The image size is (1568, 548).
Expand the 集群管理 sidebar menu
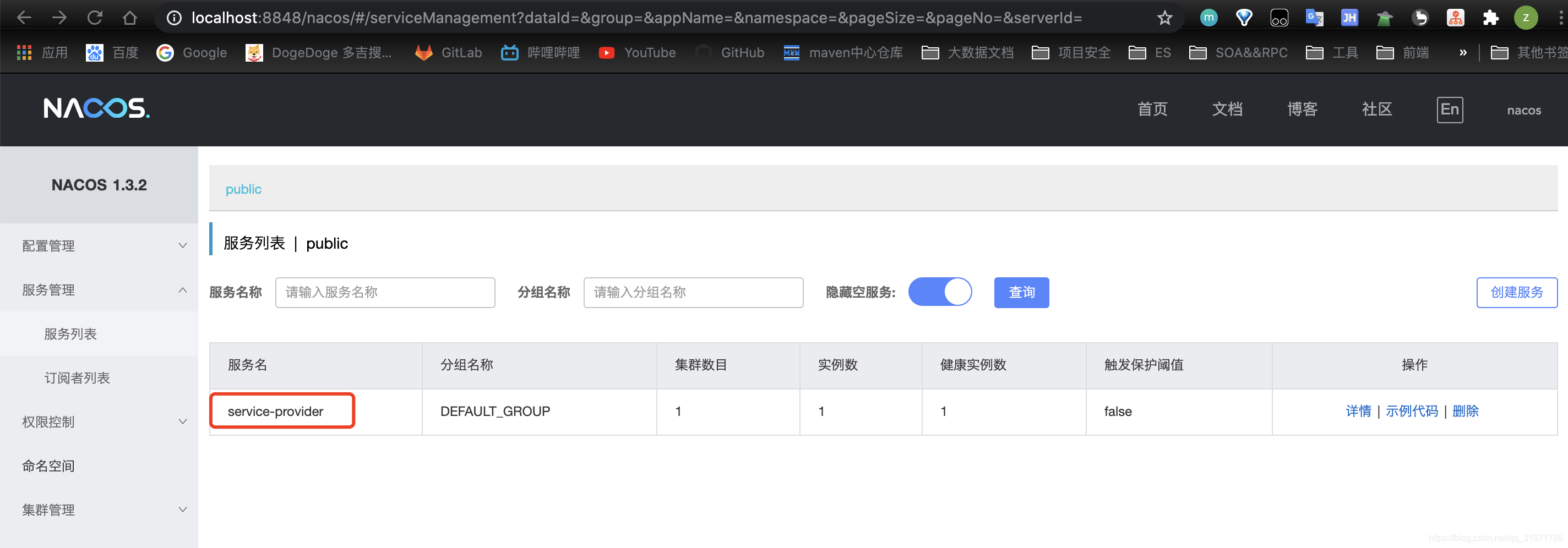99,509
